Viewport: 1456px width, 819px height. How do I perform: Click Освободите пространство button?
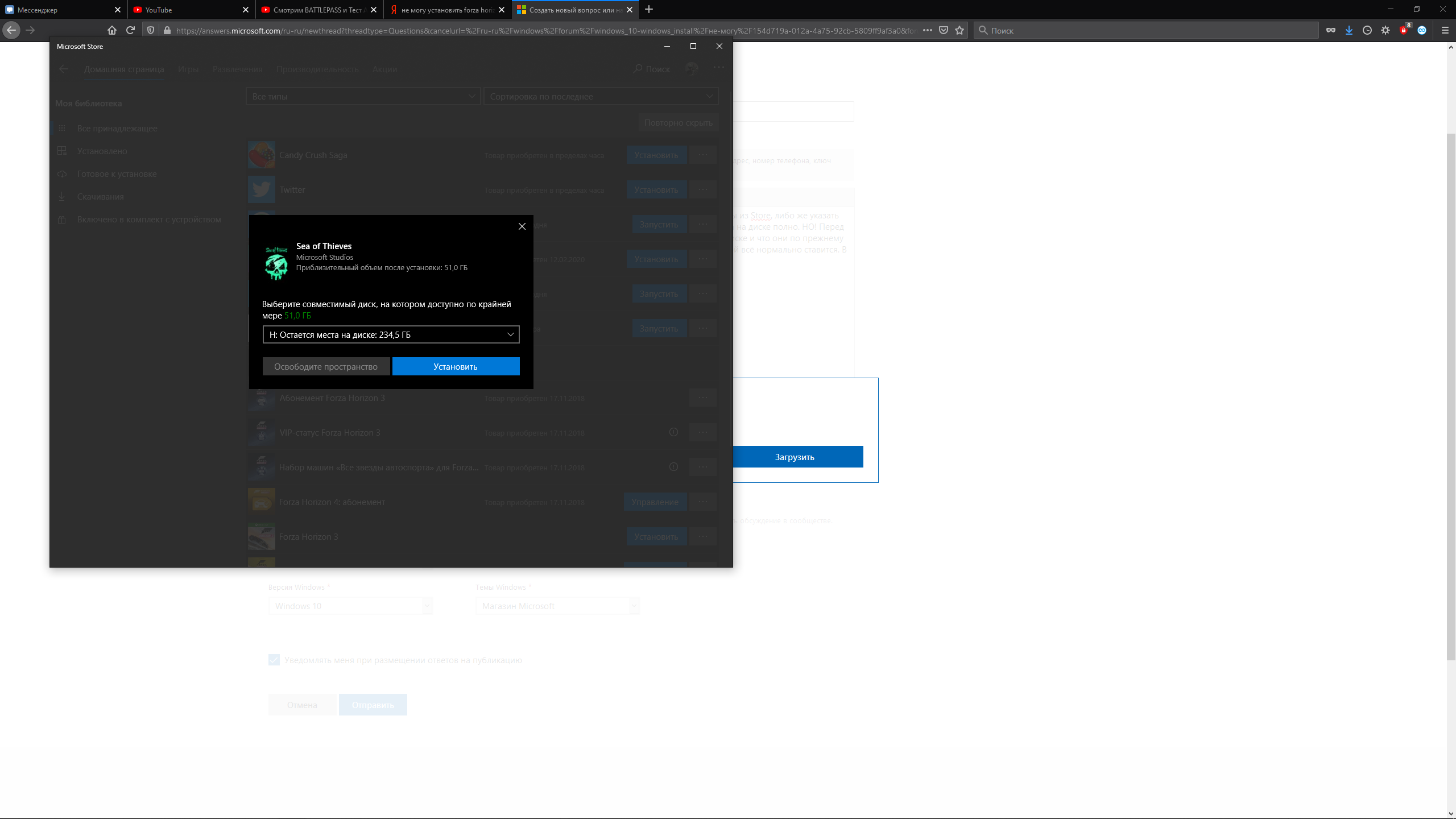pyautogui.click(x=326, y=366)
